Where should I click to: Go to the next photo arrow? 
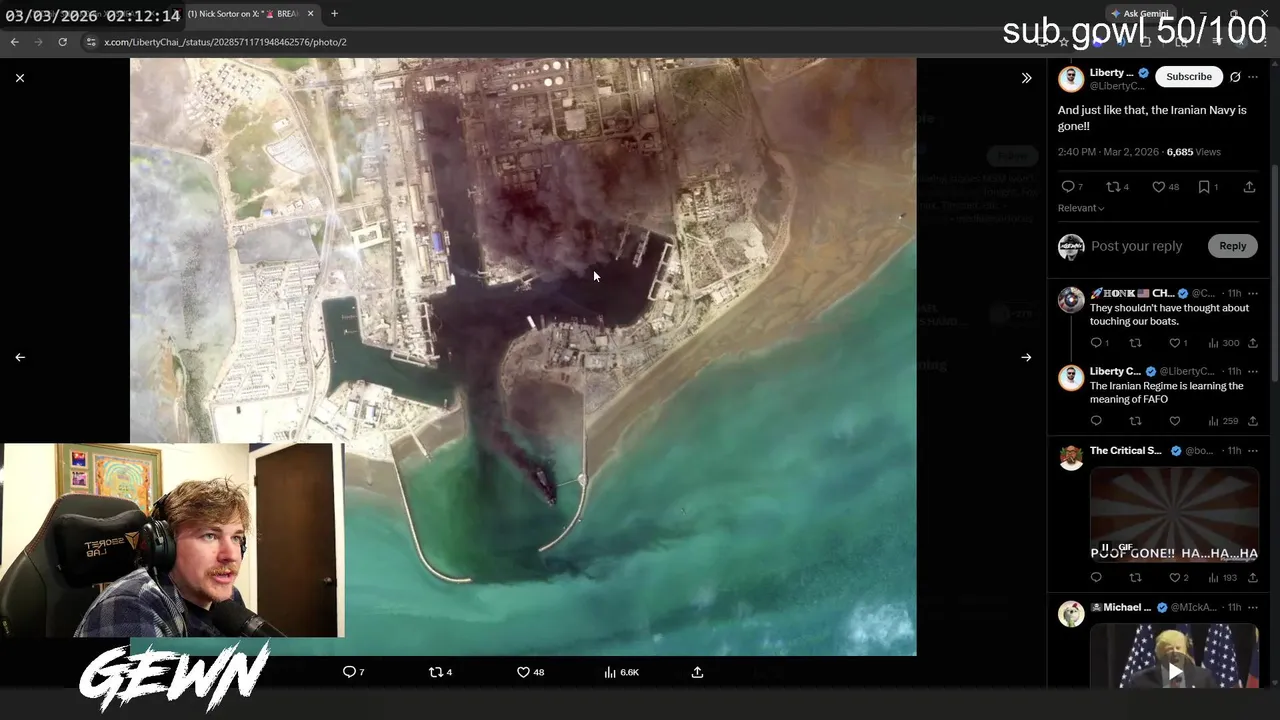click(1026, 357)
